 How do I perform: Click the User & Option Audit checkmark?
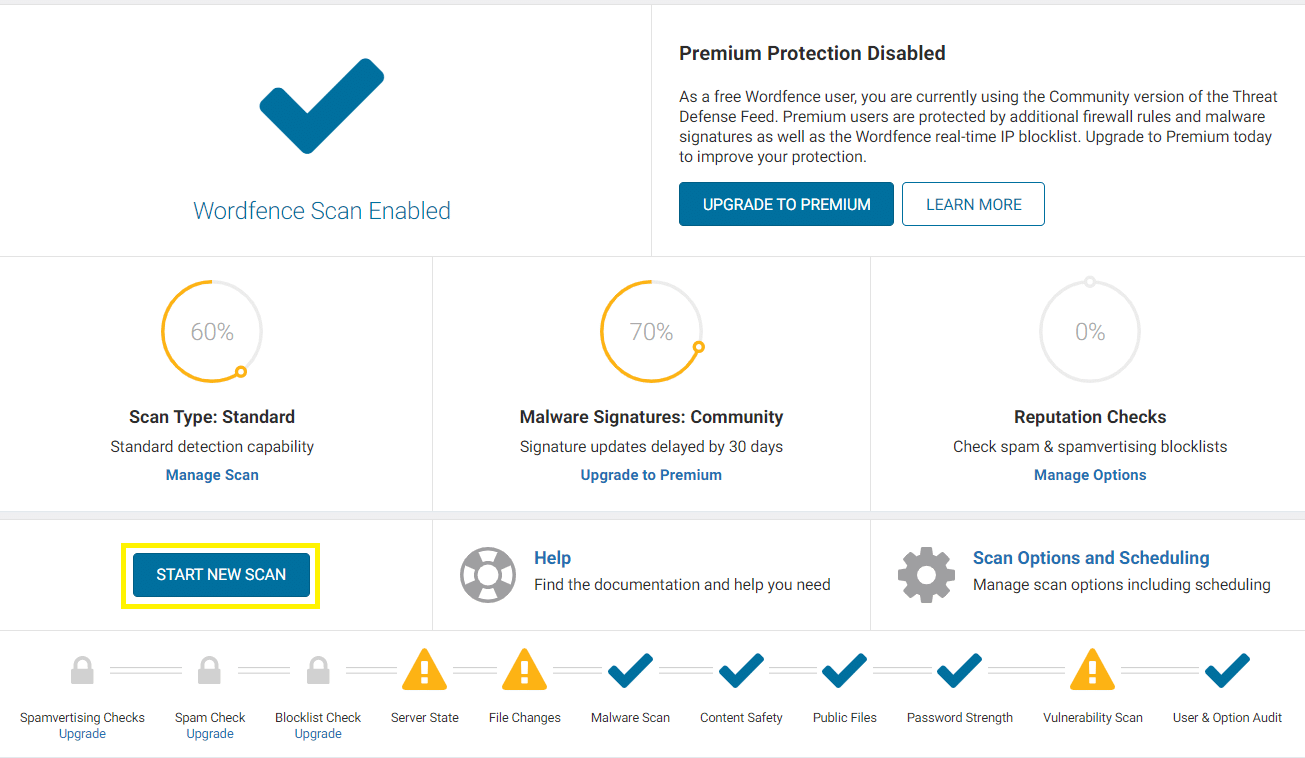point(1227,670)
